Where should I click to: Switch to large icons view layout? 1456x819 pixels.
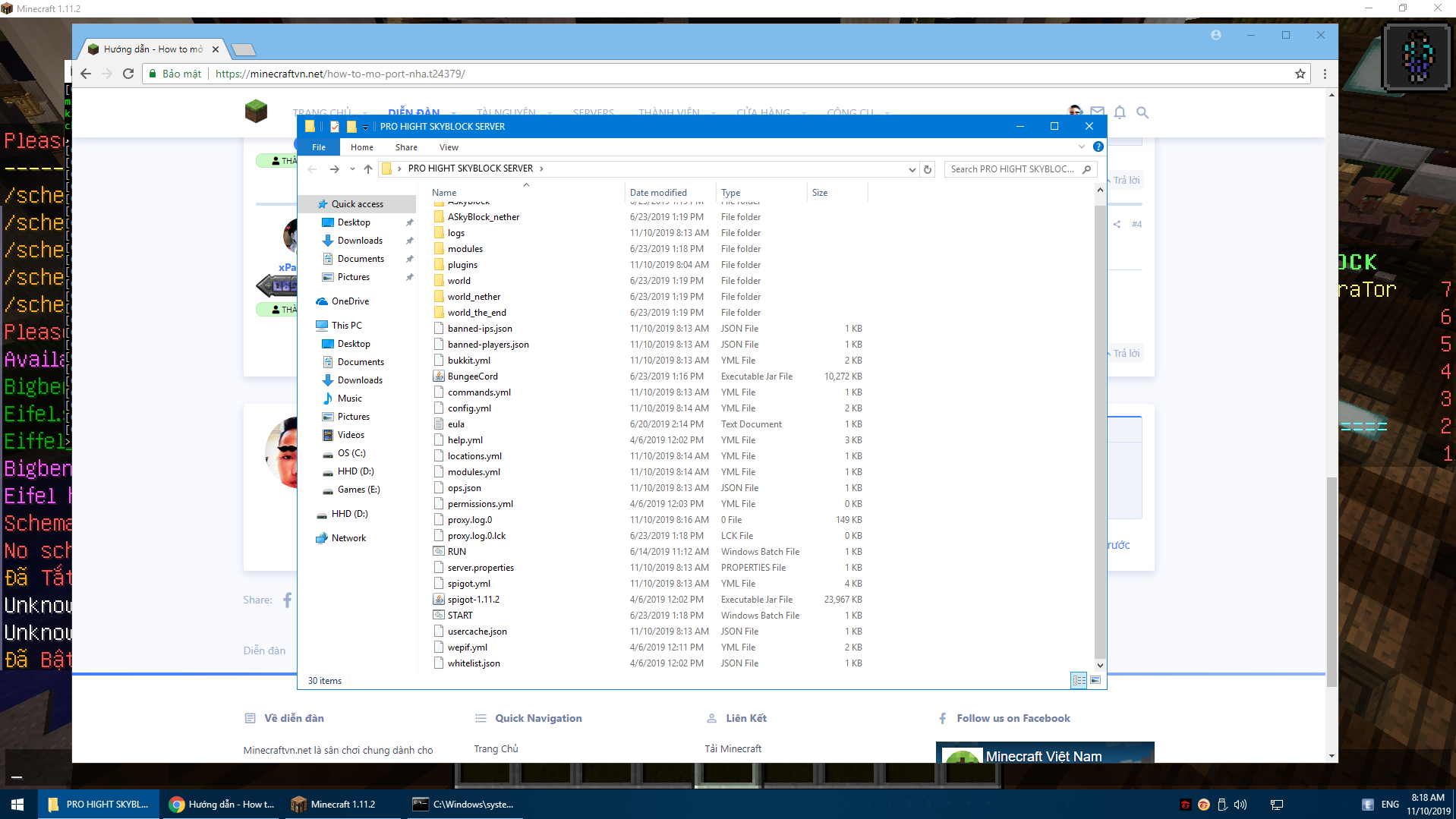click(1095, 680)
